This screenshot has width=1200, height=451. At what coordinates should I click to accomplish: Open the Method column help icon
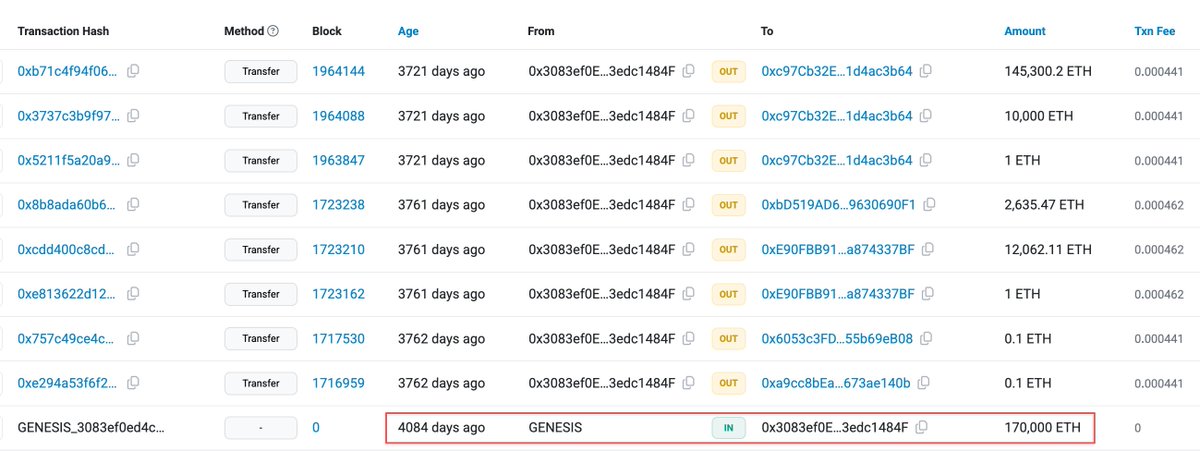pos(273,31)
